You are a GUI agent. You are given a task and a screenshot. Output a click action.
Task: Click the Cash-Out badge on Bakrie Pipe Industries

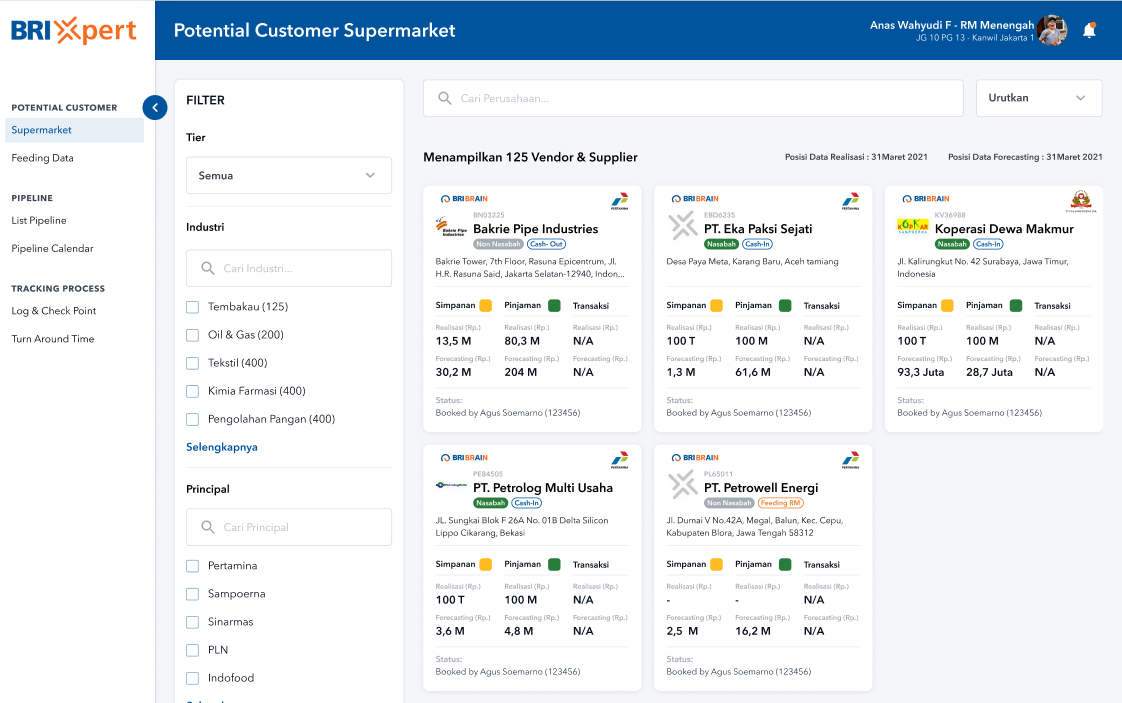546,244
